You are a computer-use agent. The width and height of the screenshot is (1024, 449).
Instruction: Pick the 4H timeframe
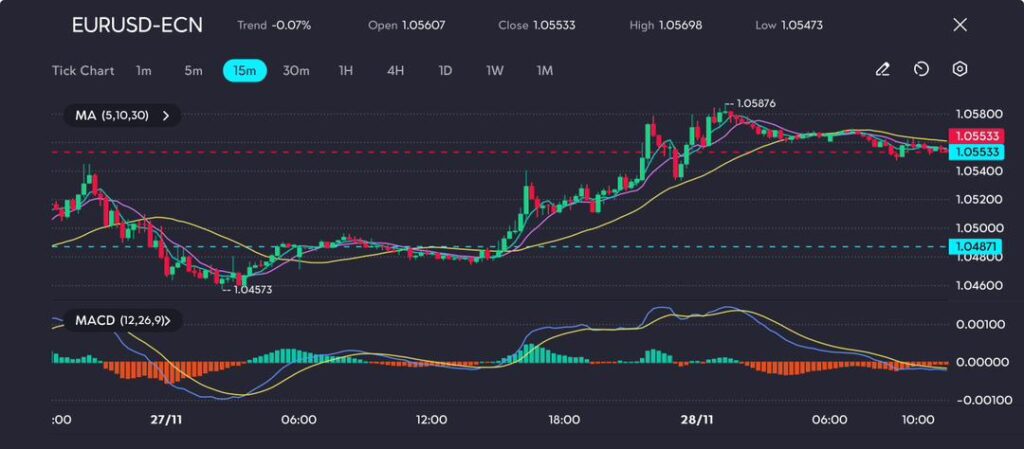coord(396,71)
